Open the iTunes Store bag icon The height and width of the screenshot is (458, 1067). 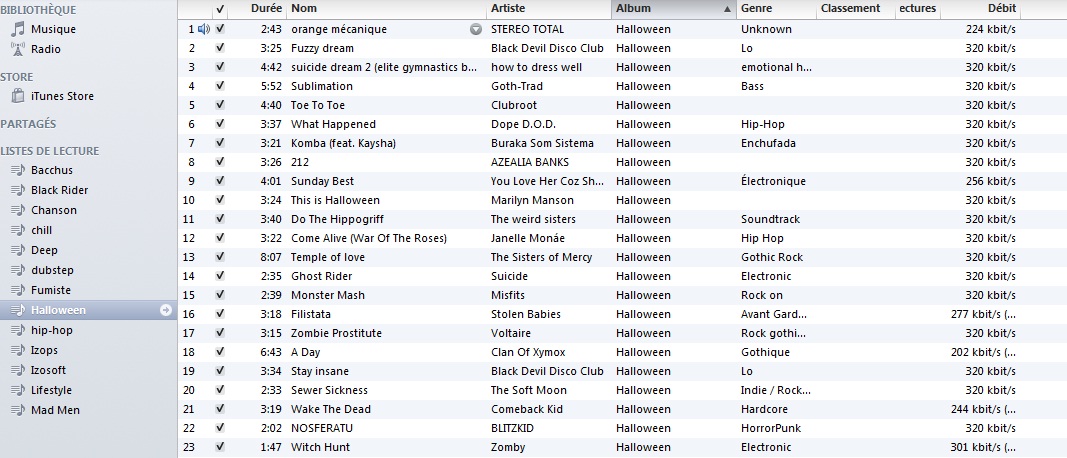pos(18,96)
